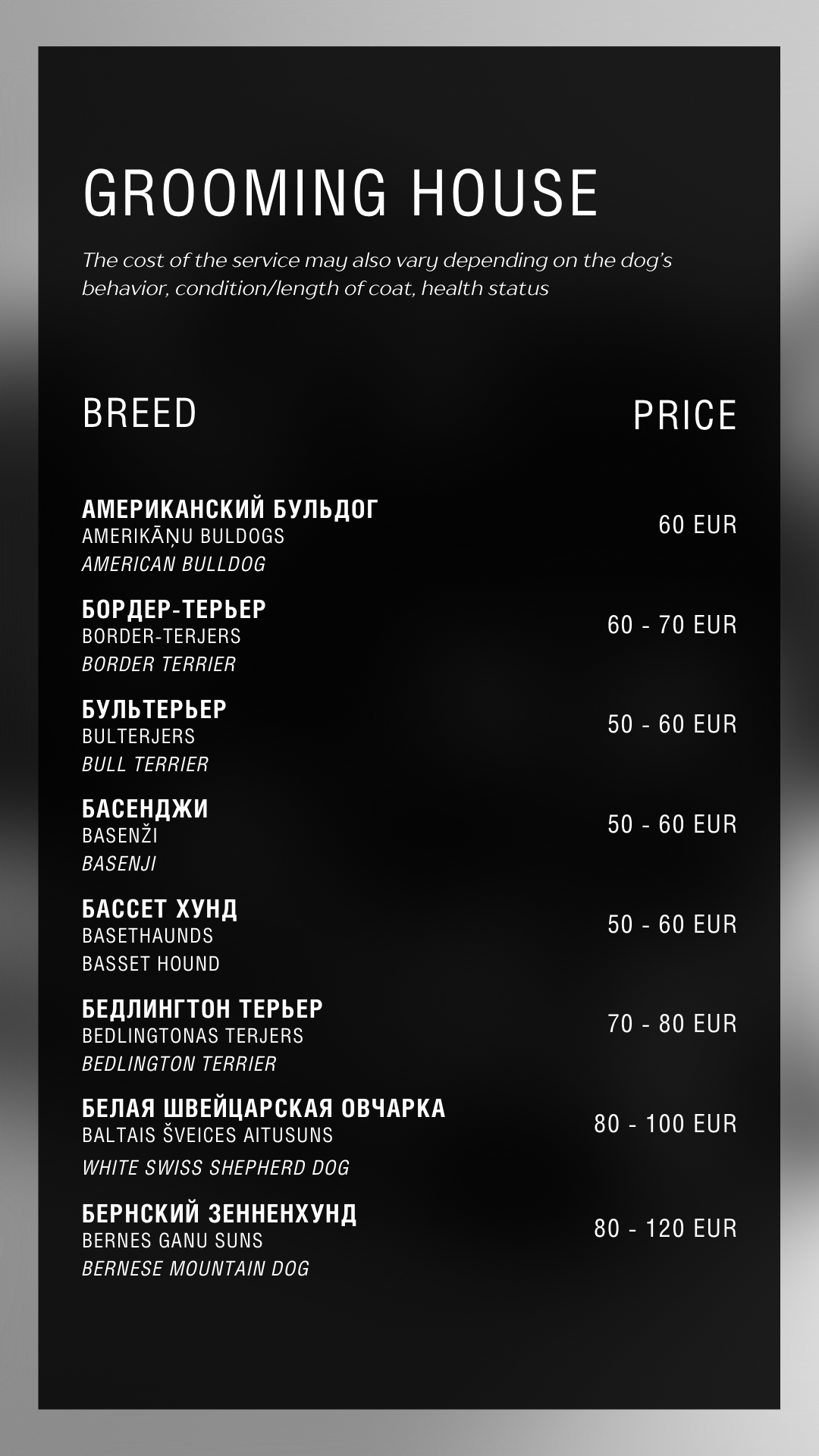Click the GROOMING HOUSE title

[x=340, y=193]
